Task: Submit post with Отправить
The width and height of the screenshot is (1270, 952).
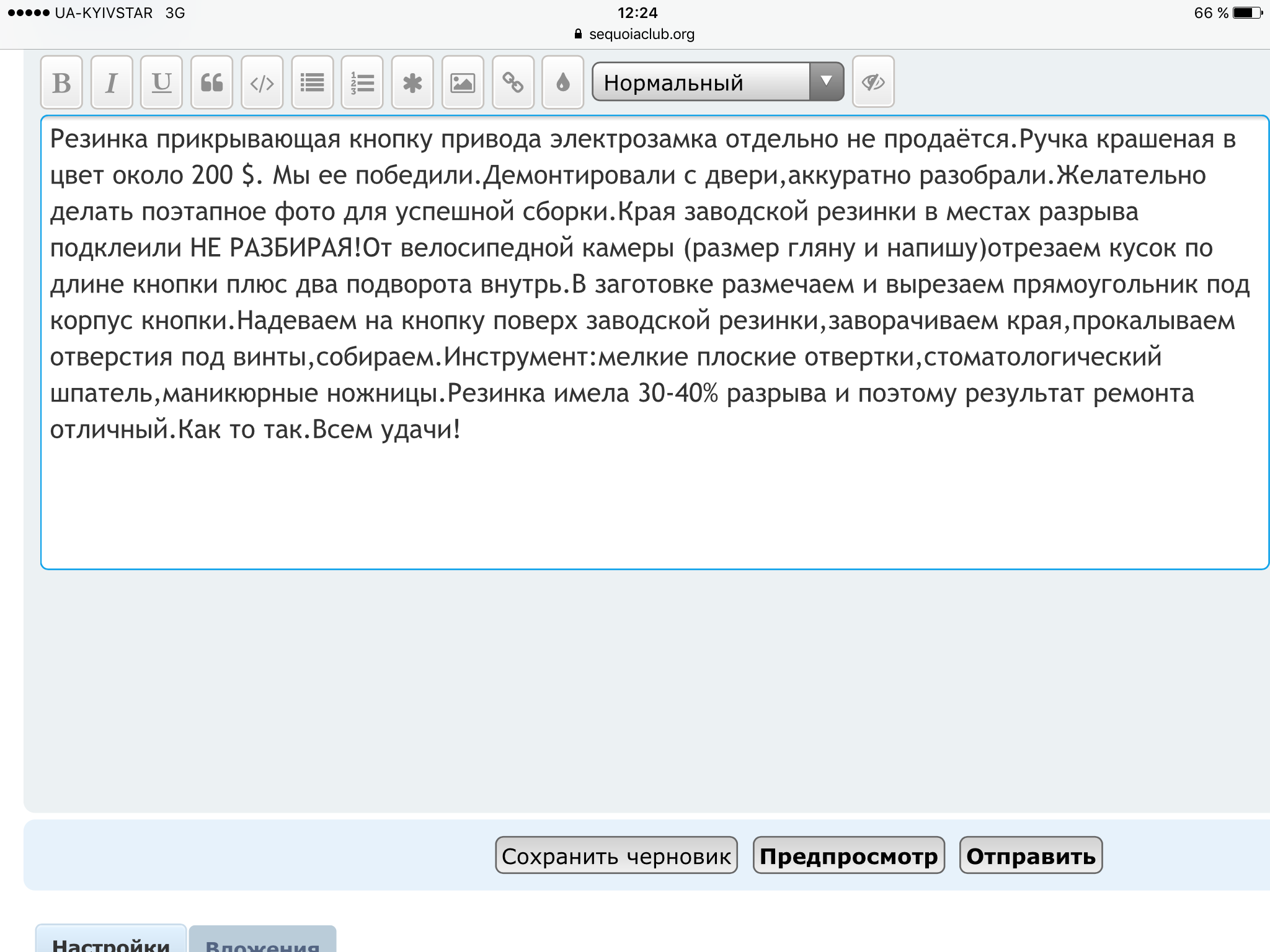Action: pyautogui.click(x=1031, y=855)
